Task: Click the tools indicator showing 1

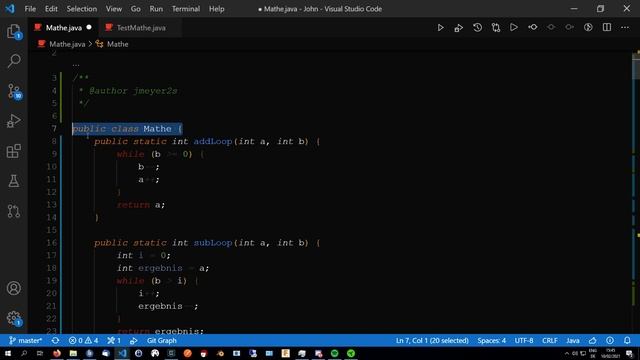Action: (x=114, y=340)
